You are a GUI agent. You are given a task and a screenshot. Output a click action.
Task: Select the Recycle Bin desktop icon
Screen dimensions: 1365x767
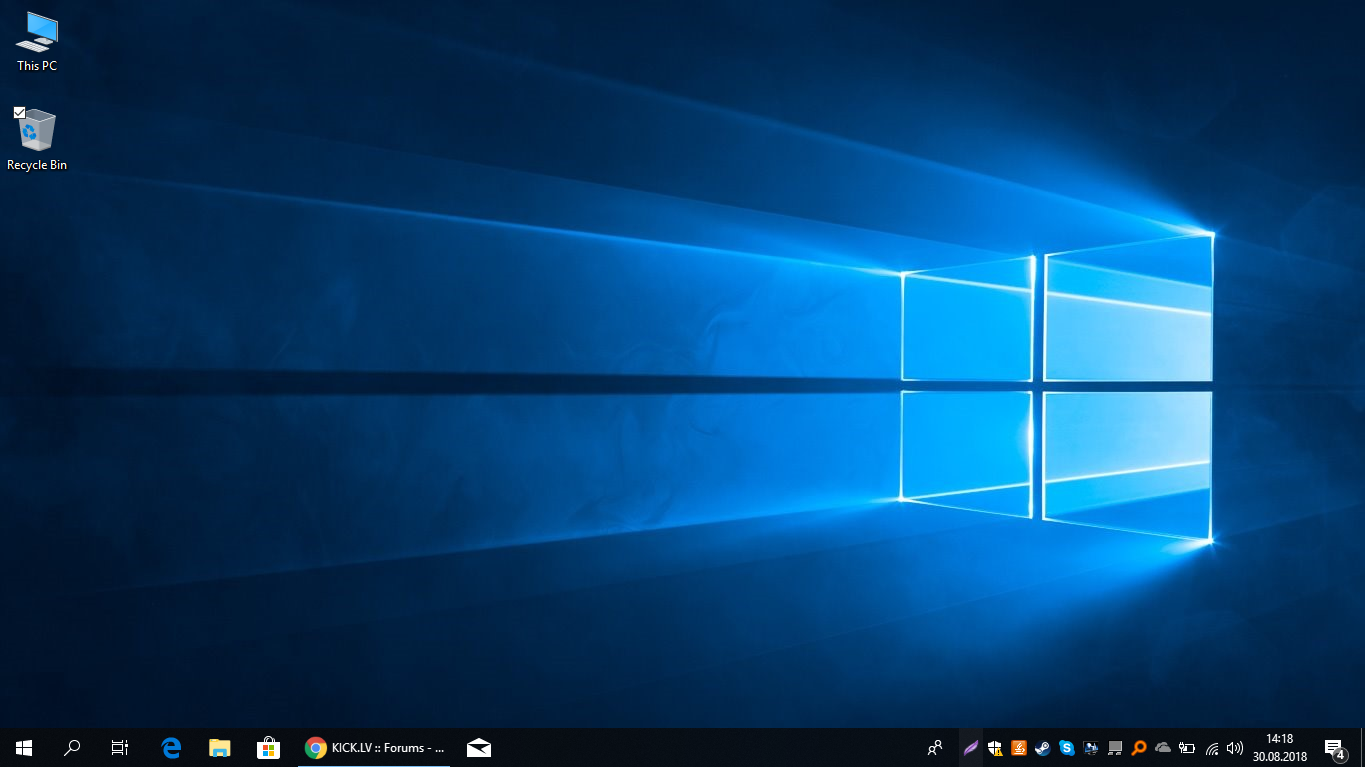coord(37,139)
